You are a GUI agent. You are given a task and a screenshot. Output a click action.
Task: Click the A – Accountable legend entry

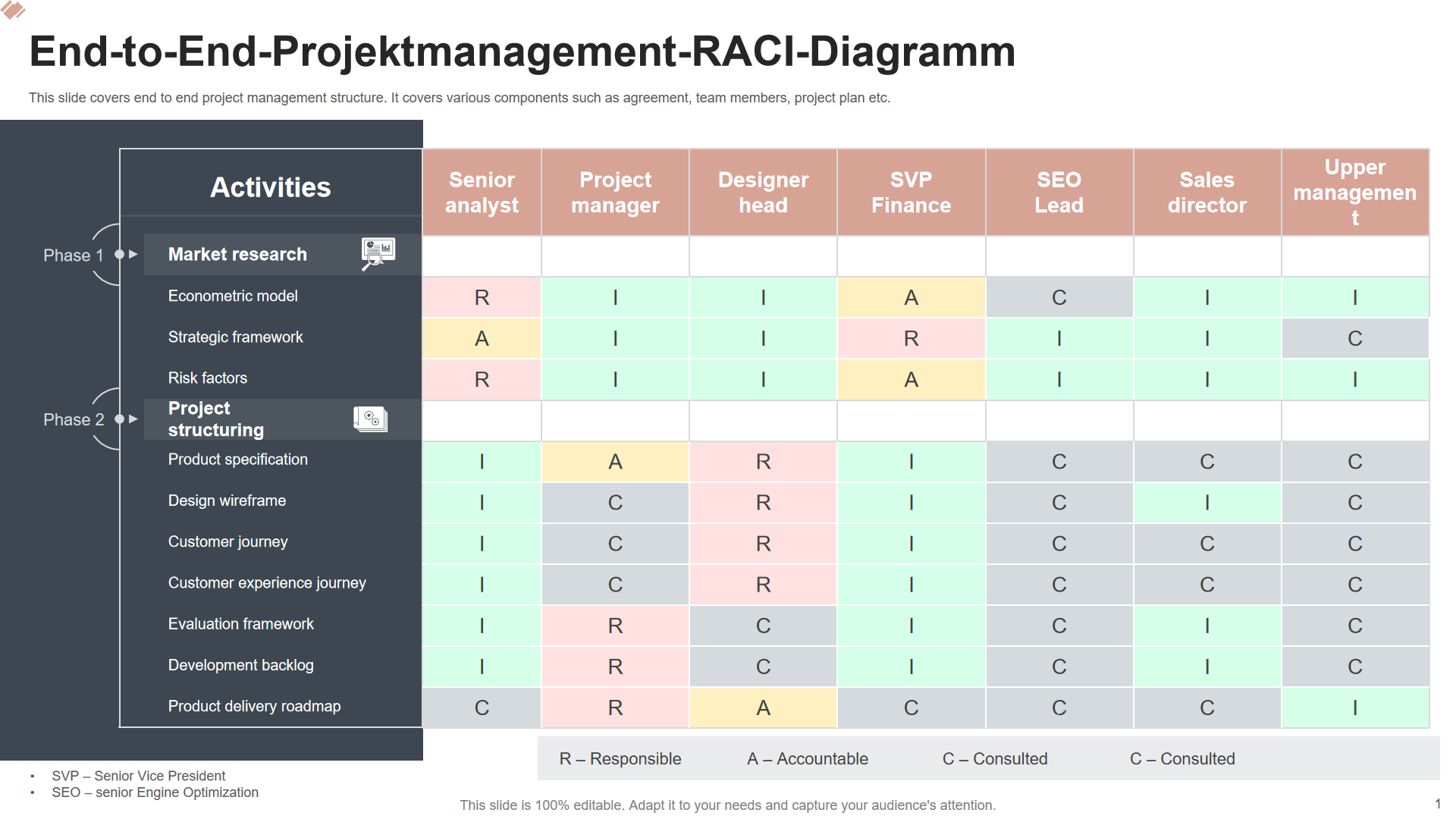pos(807,759)
